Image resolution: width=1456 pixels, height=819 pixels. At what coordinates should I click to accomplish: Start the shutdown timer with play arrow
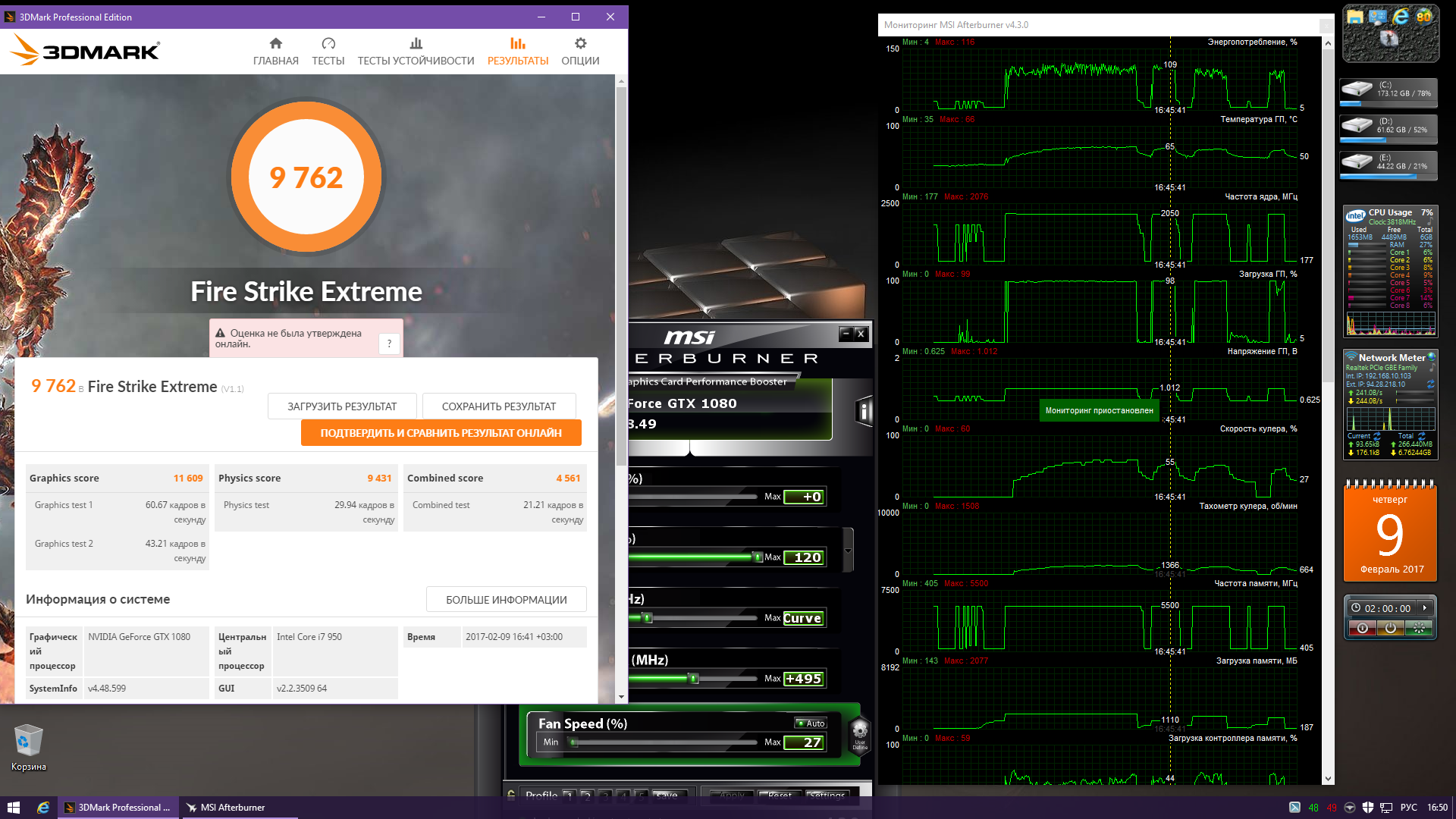(1425, 608)
